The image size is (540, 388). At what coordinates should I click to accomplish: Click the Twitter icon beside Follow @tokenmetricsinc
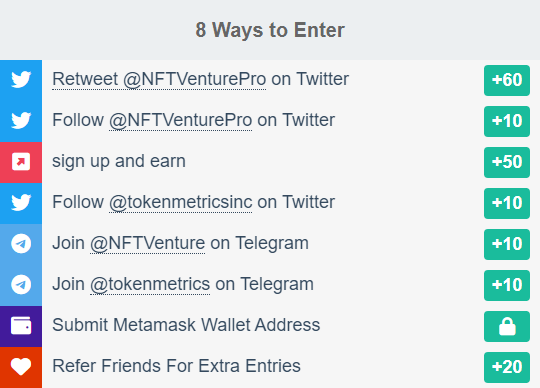click(x=21, y=202)
